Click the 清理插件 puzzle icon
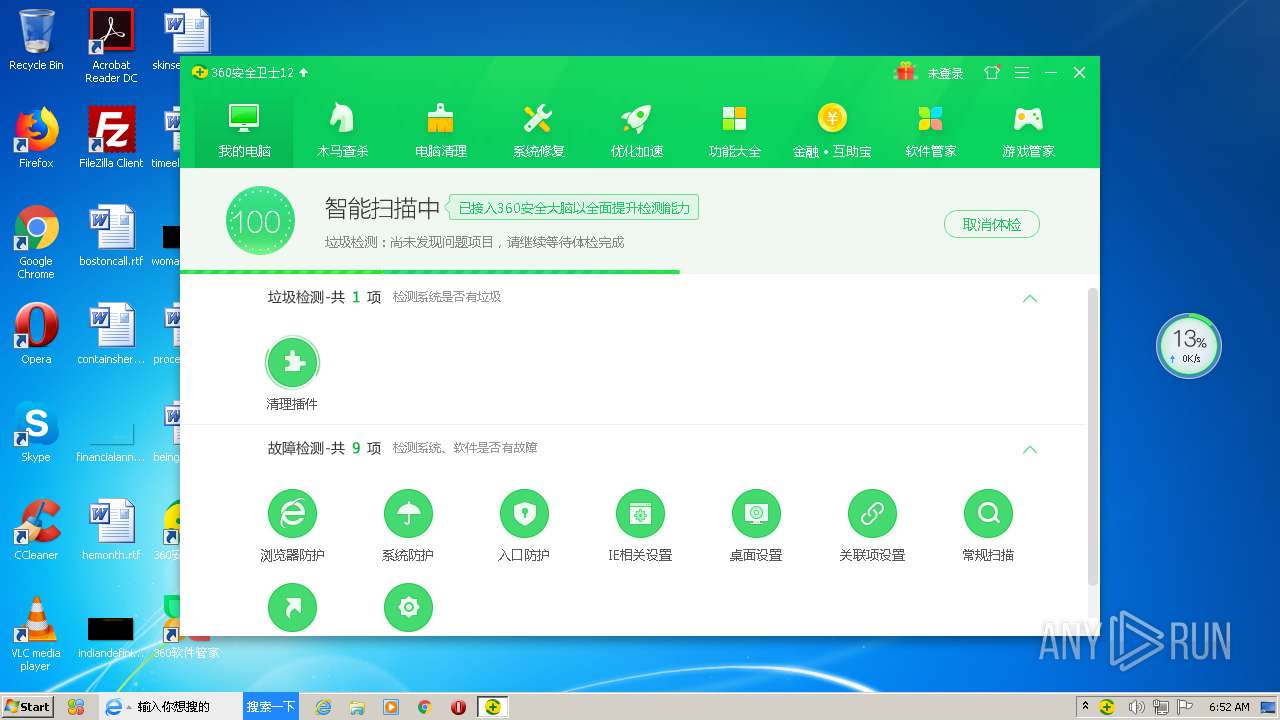Image resolution: width=1280 pixels, height=720 pixels. click(x=292, y=362)
